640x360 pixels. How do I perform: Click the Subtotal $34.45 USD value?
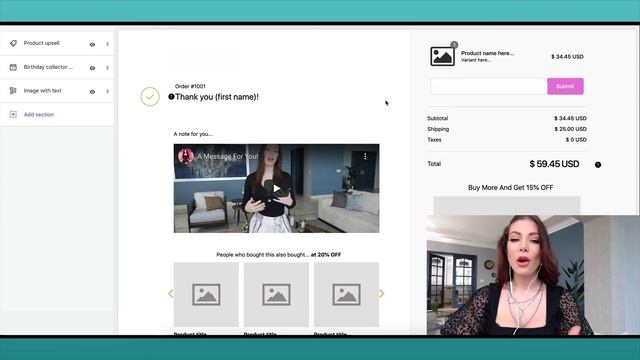pos(571,118)
